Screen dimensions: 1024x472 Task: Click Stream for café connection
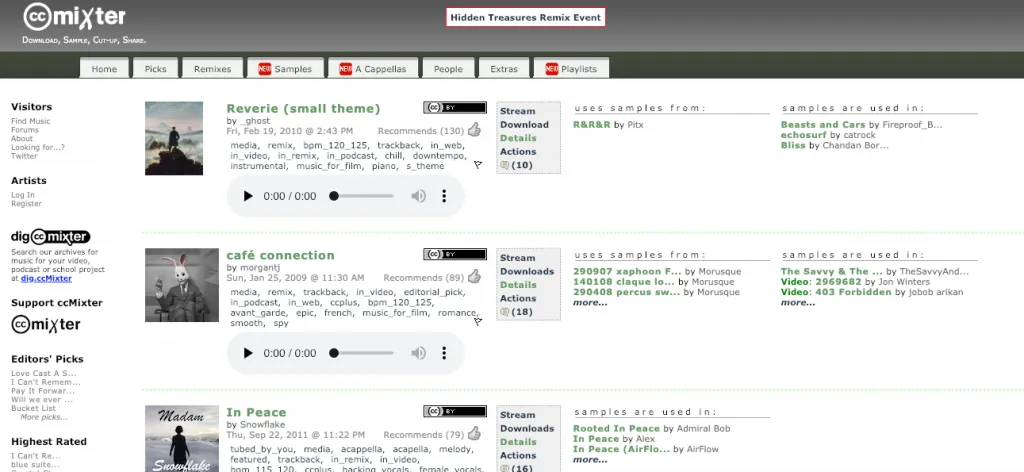click(517, 258)
